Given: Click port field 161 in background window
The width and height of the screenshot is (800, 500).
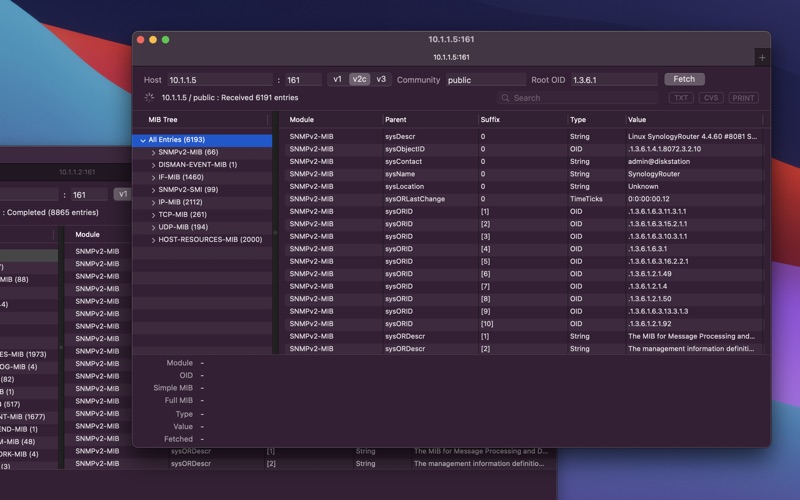Looking at the screenshot, I should point(89,195).
